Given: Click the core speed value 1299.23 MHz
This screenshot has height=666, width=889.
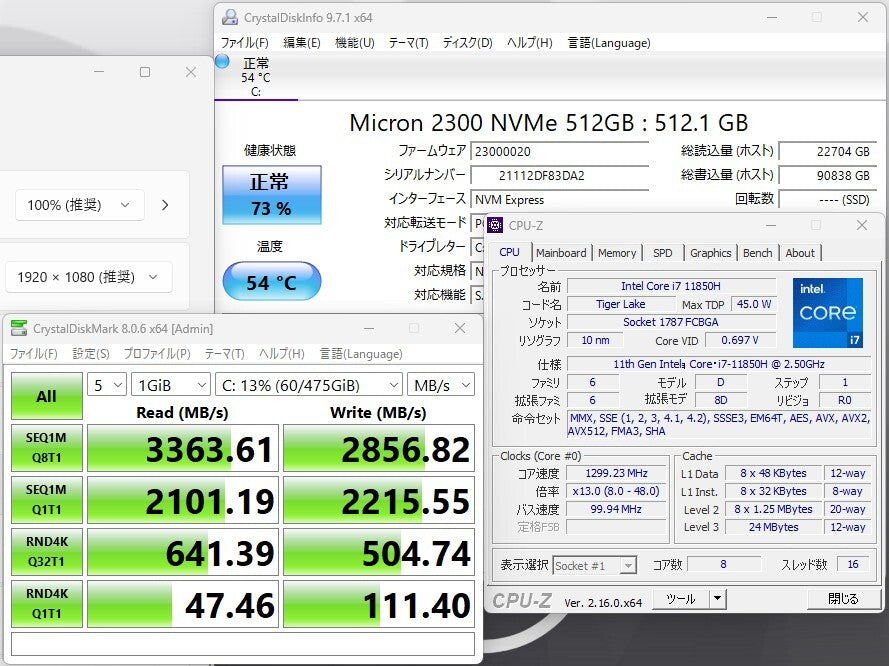Looking at the screenshot, I should click(616, 473).
